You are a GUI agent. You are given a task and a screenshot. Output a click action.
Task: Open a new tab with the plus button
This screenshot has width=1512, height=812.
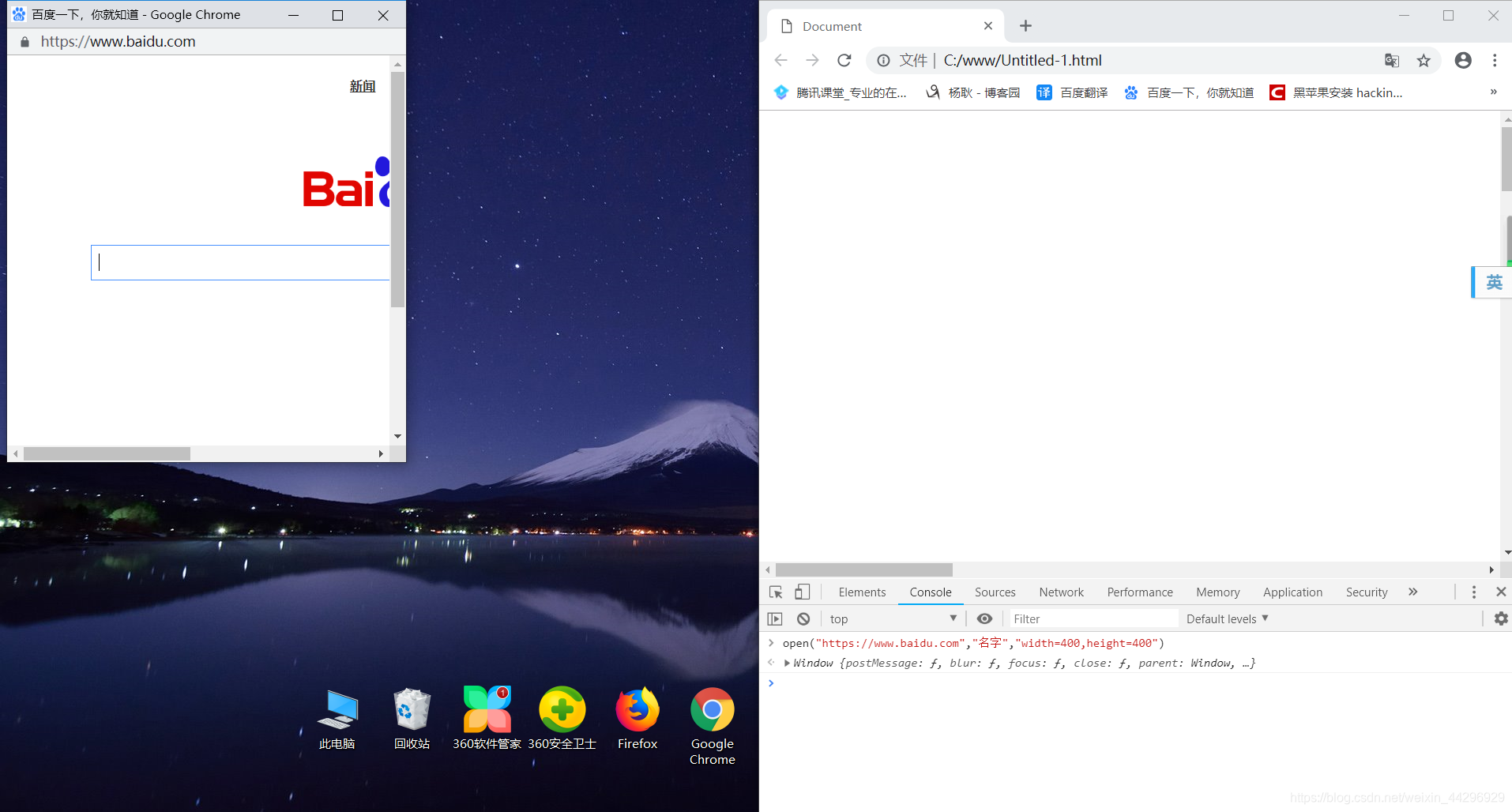[x=1025, y=26]
